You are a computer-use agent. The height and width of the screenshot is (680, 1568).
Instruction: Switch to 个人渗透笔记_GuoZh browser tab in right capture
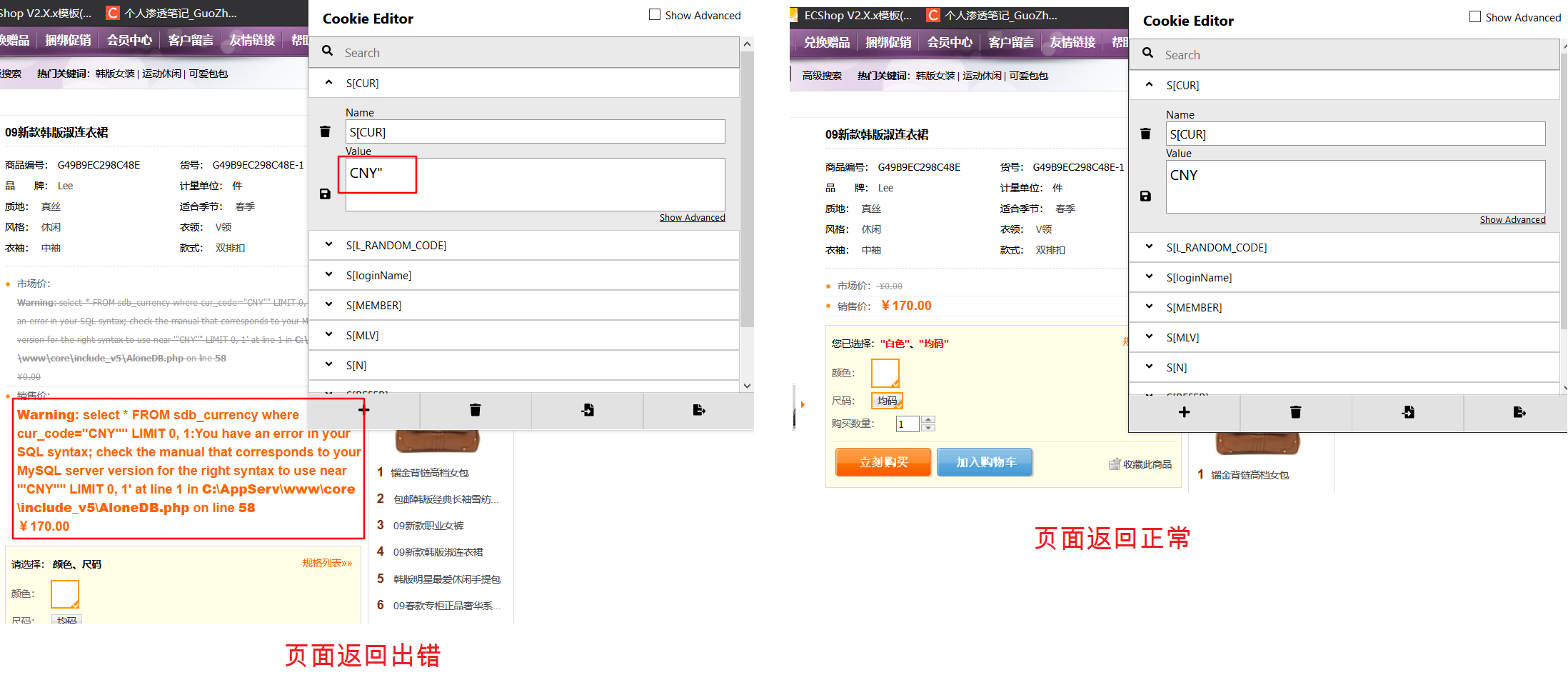coord(992,15)
